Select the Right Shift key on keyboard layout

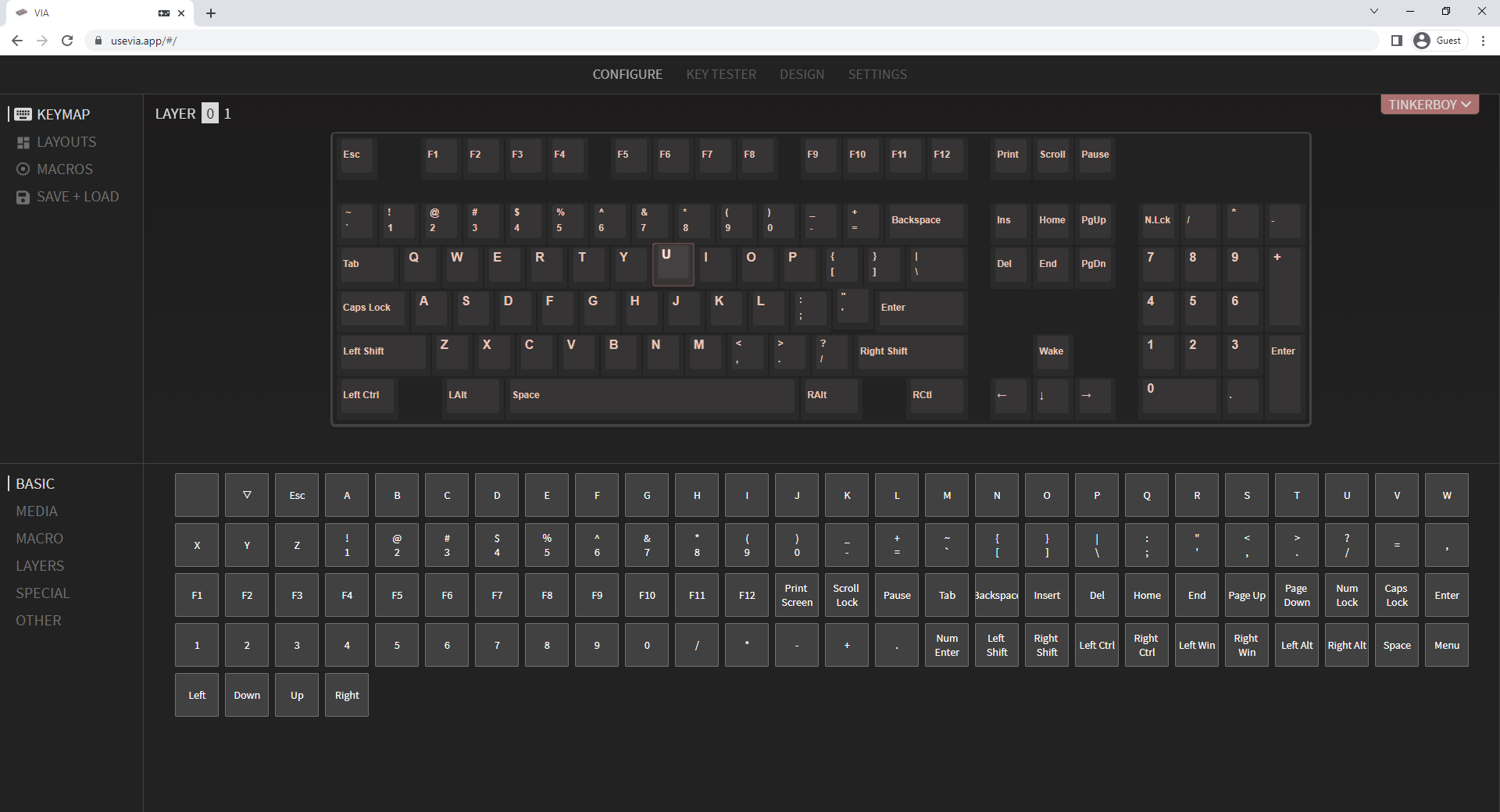pyautogui.click(x=911, y=354)
